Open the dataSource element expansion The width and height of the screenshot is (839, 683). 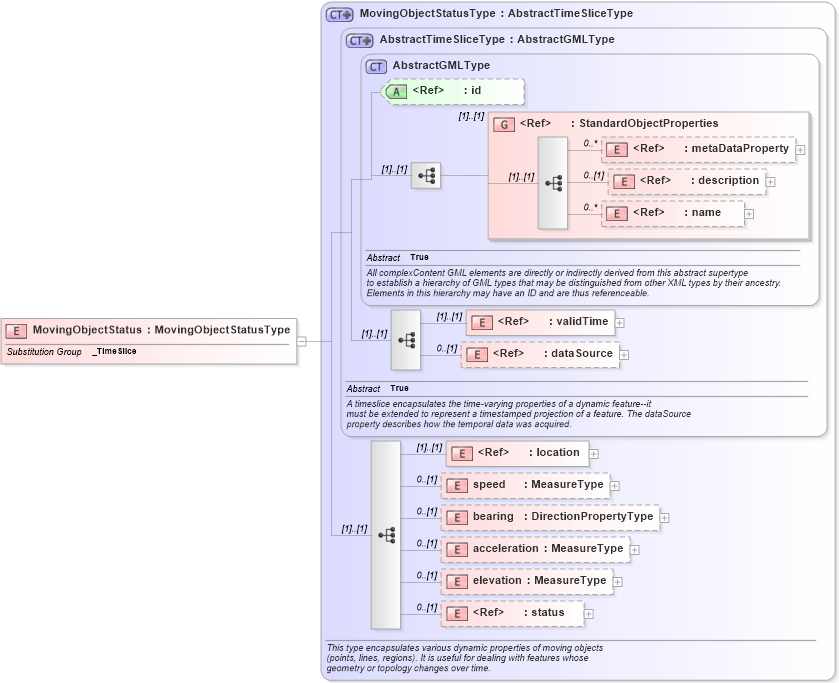pos(624,355)
